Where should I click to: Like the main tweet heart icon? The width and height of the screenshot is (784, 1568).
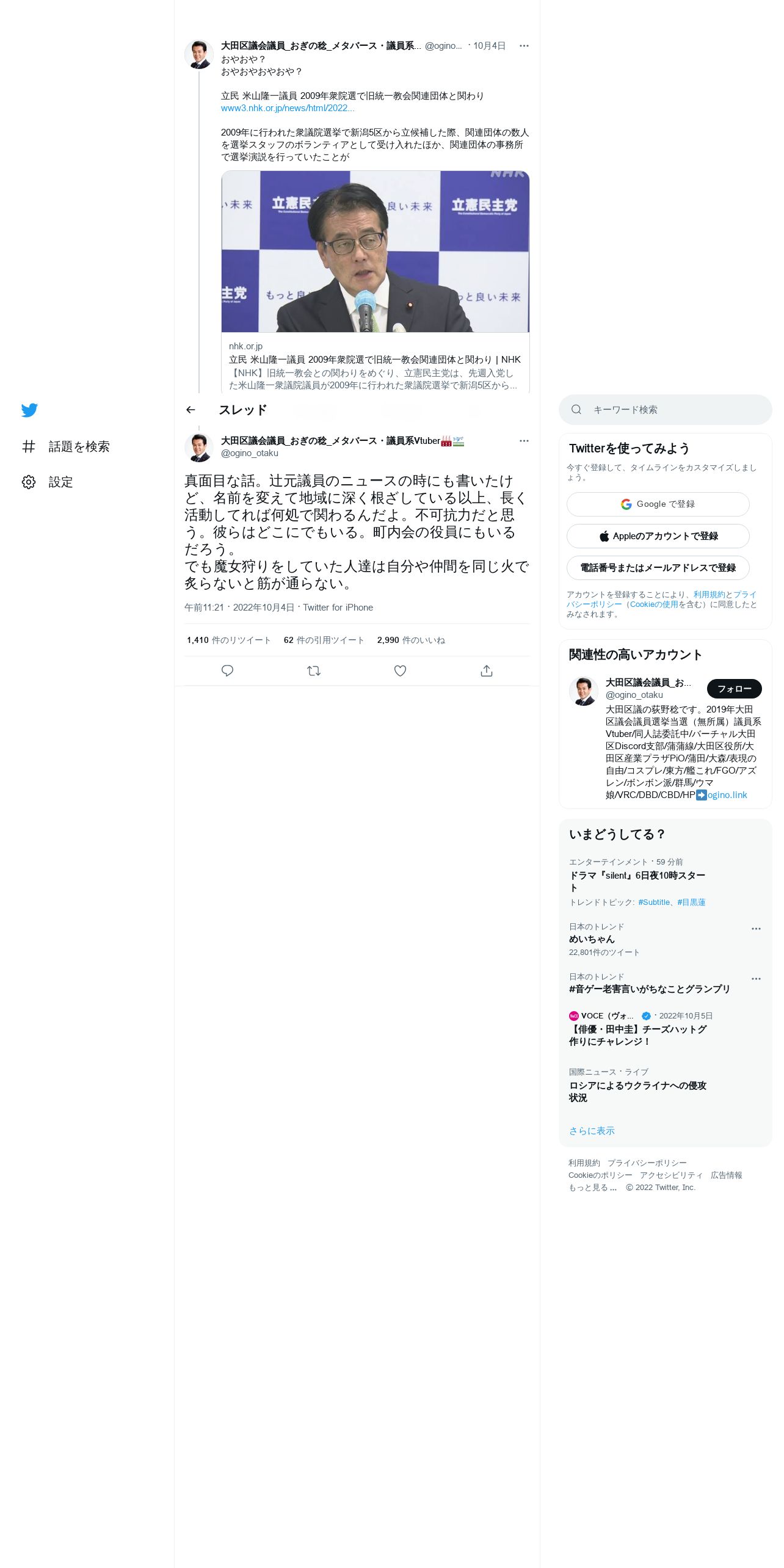pyautogui.click(x=400, y=670)
